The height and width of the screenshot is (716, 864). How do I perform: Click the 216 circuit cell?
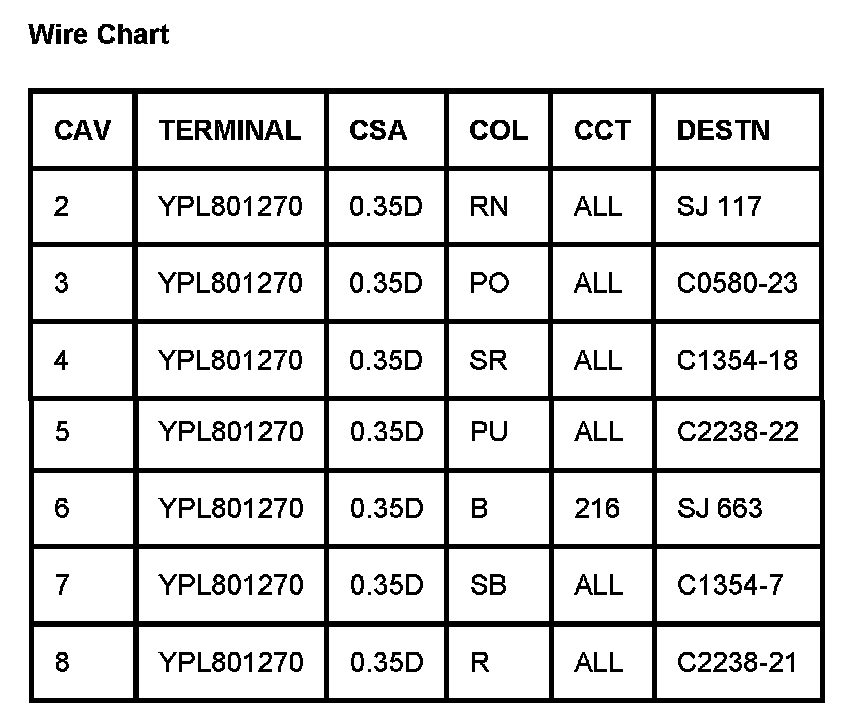tap(596, 508)
